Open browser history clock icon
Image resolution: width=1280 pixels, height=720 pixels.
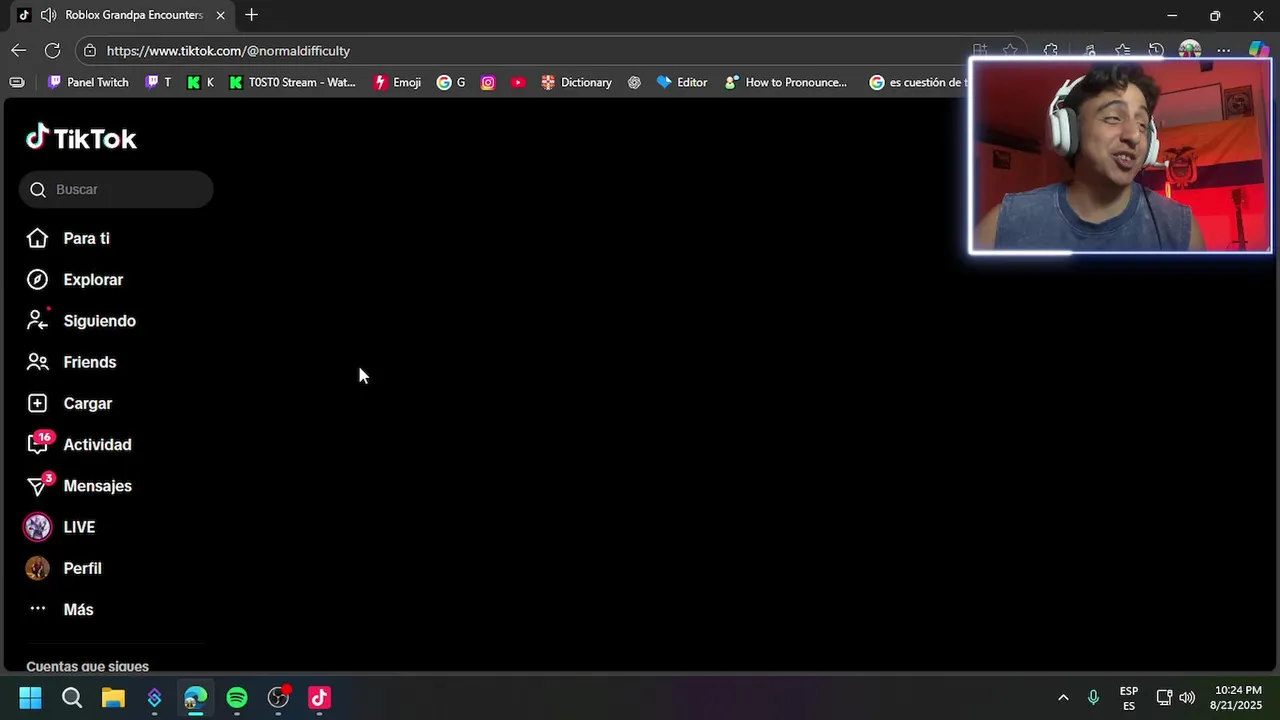click(x=1156, y=50)
